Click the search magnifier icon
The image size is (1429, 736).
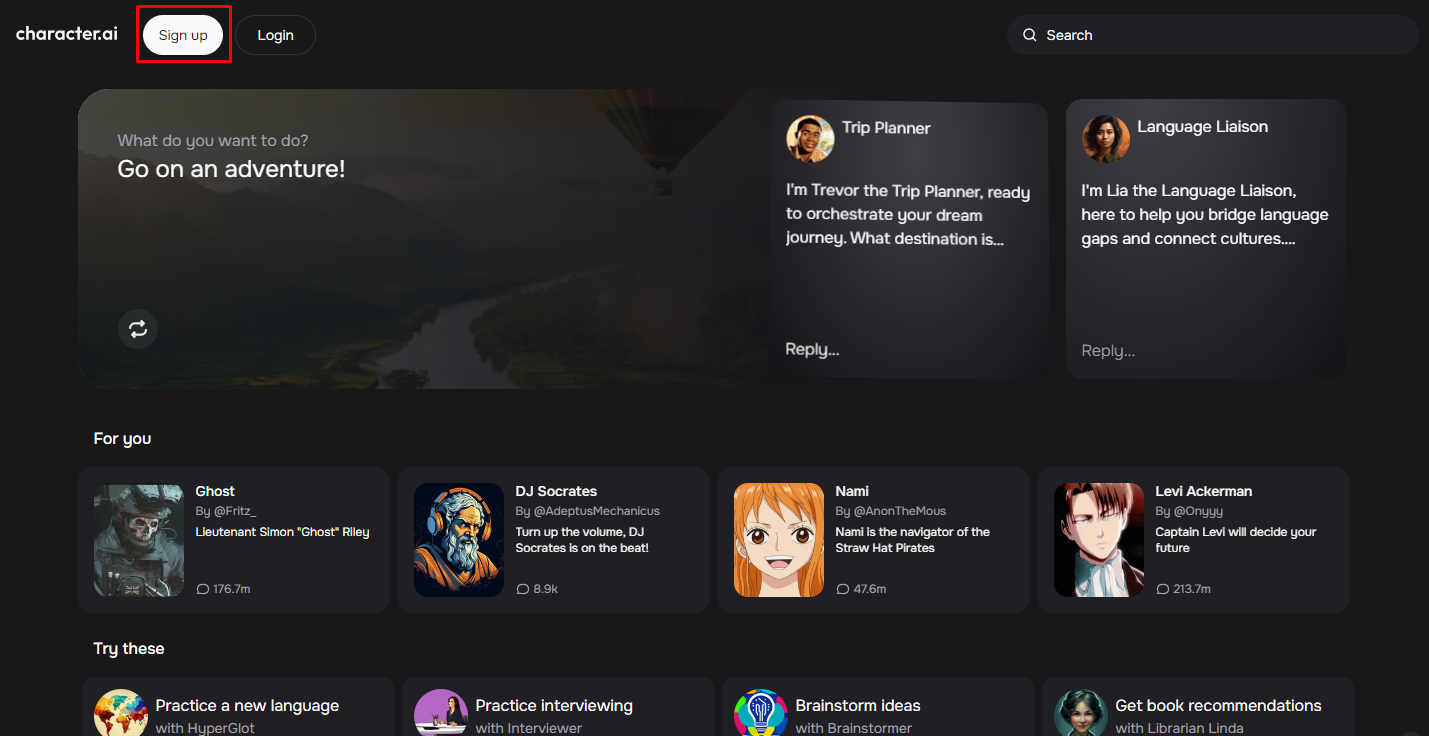point(1029,35)
